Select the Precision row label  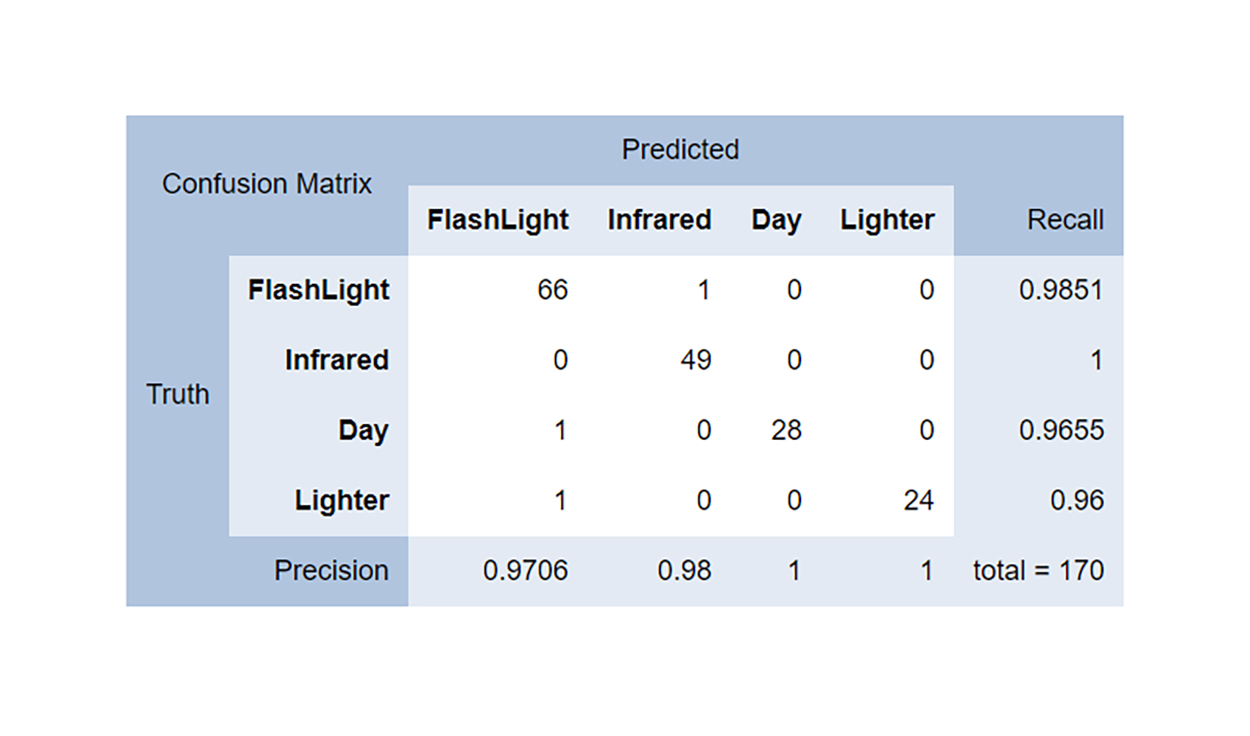331,570
